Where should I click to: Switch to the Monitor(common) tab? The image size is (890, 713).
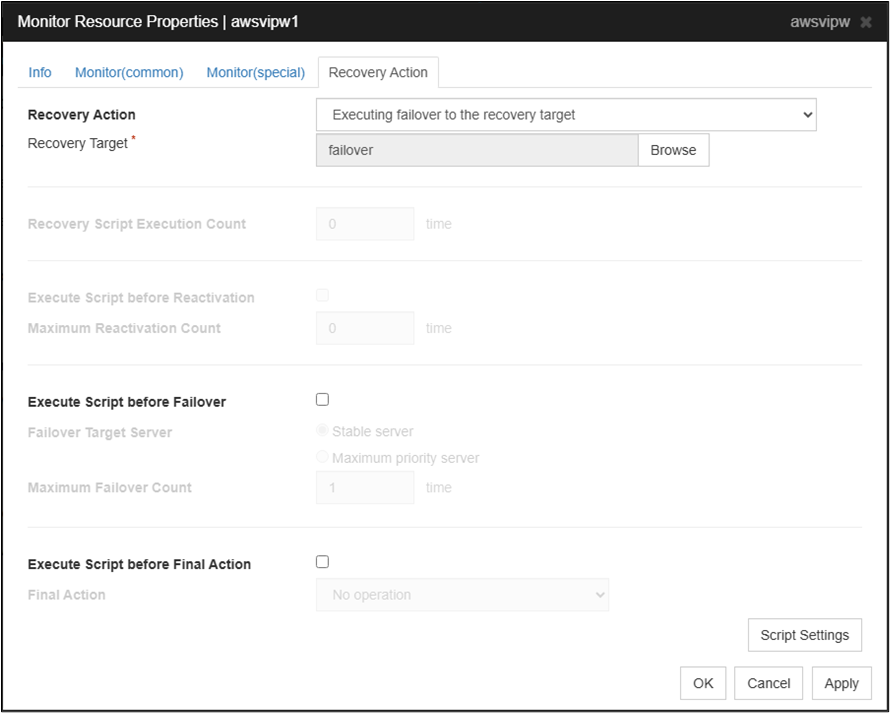click(x=129, y=72)
